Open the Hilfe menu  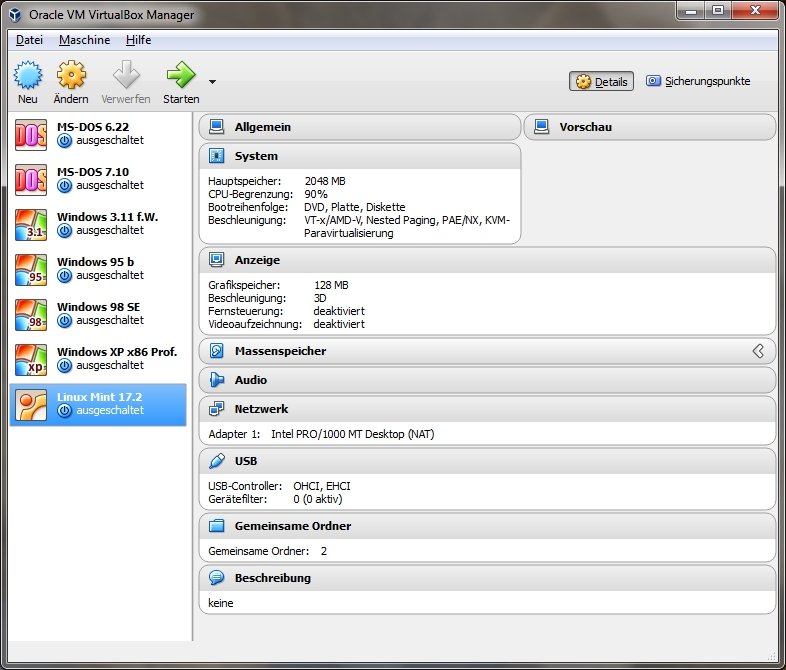[138, 40]
